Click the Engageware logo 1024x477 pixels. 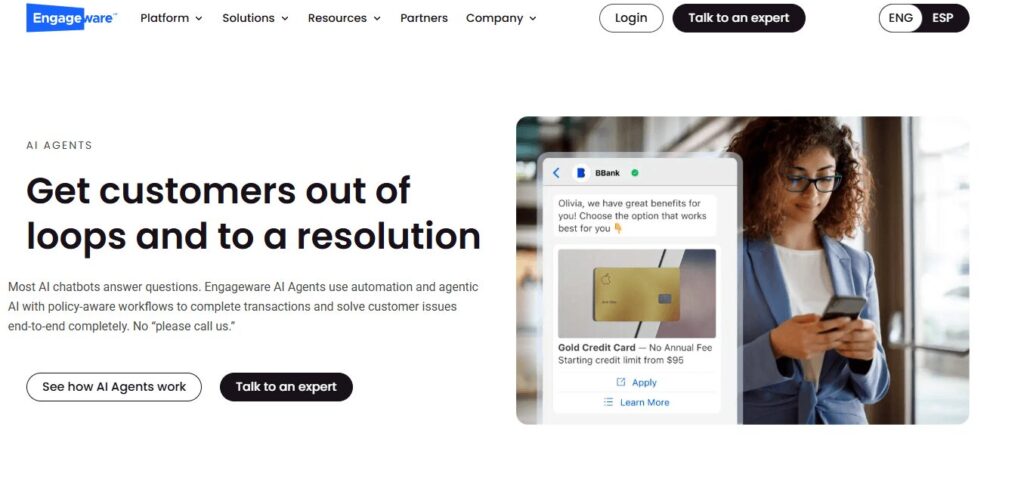(72, 18)
